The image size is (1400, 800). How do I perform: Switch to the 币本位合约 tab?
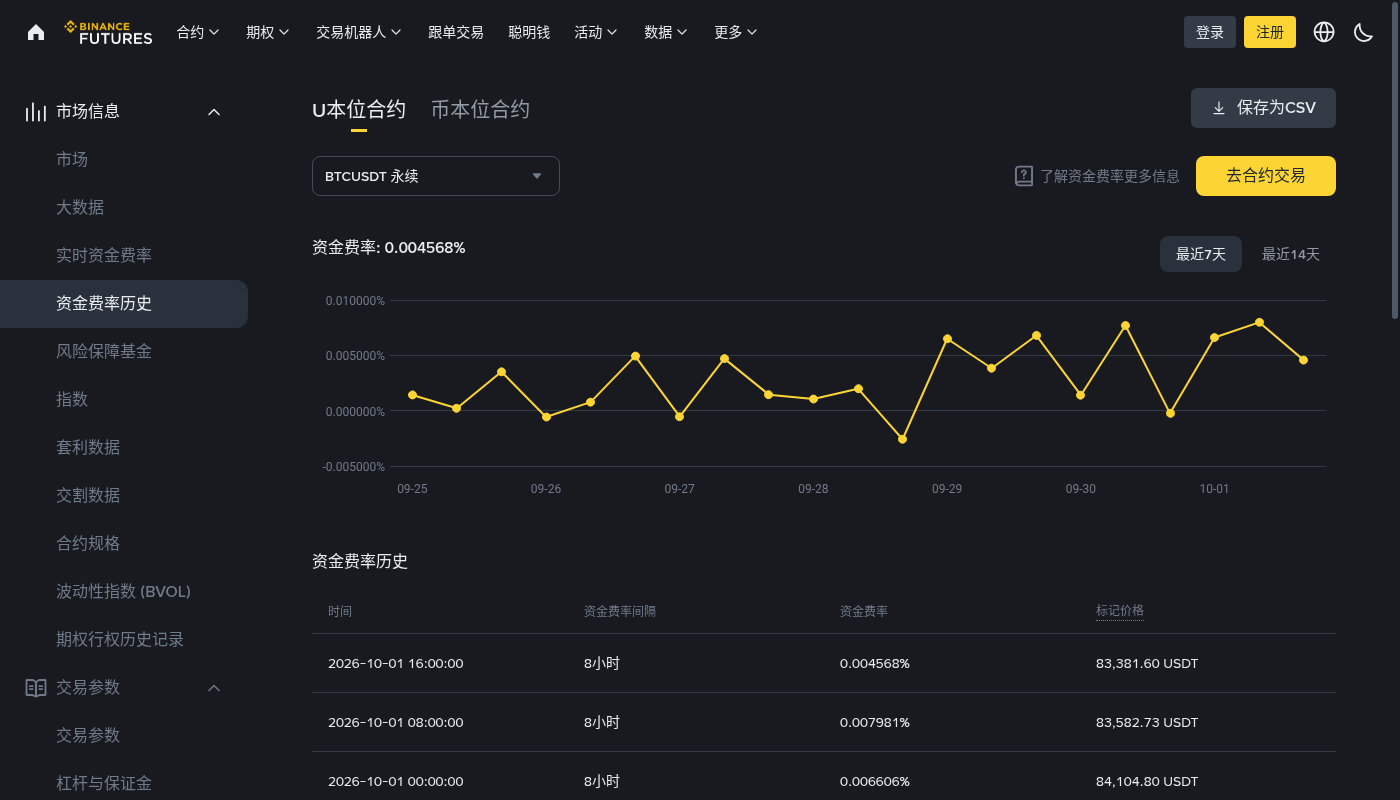click(480, 110)
